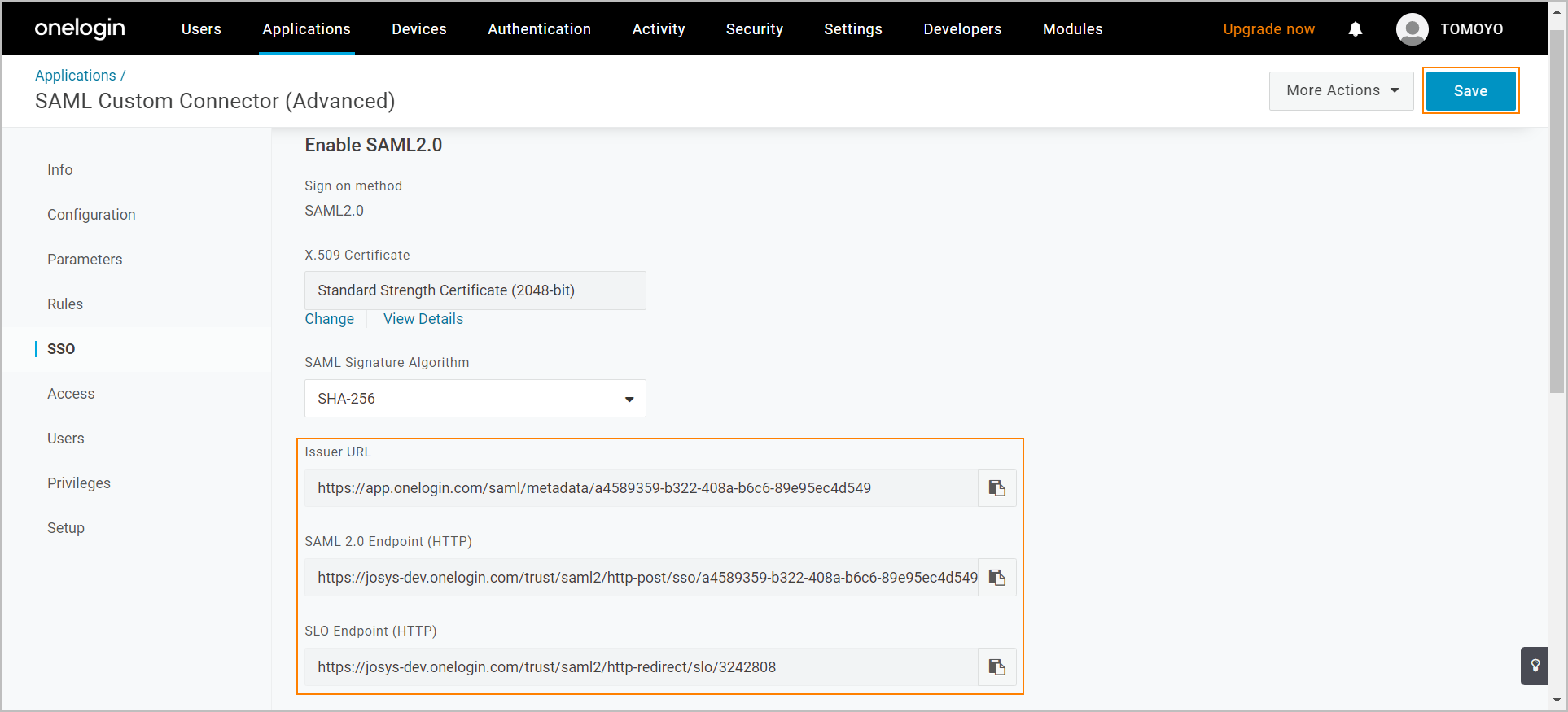The height and width of the screenshot is (712, 1568).
Task: Open the Devices menu
Action: (x=419, y=29)
